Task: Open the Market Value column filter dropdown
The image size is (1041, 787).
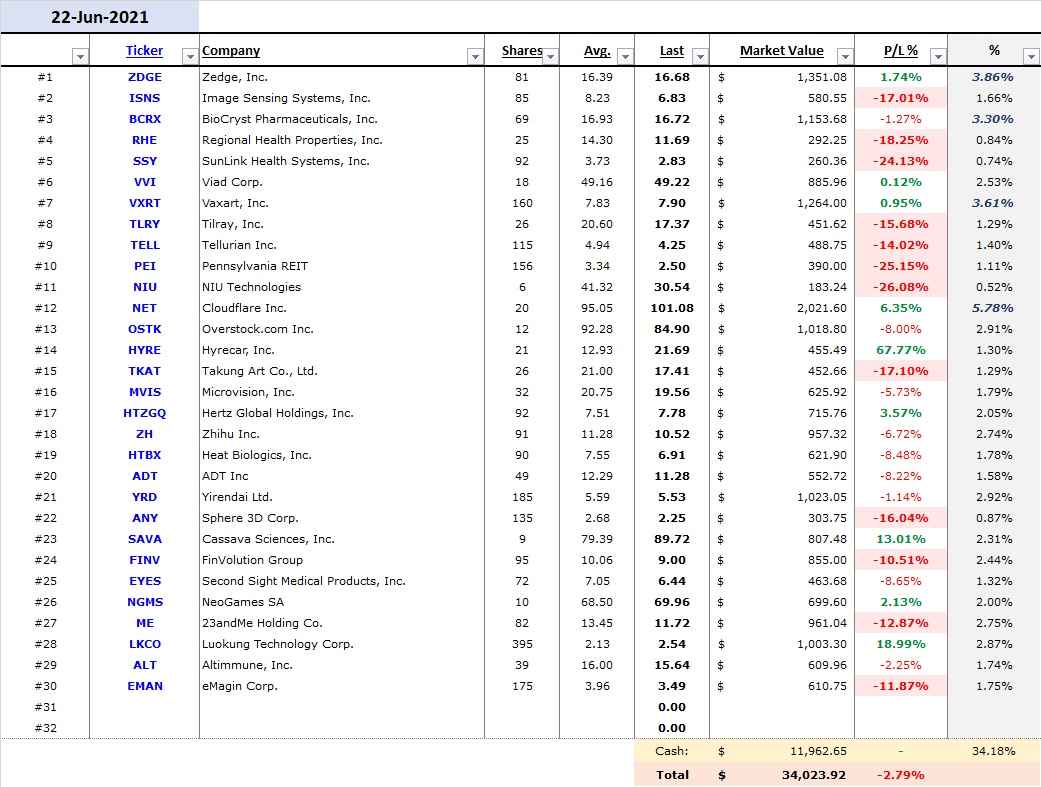Action: [x=845, y=56]
